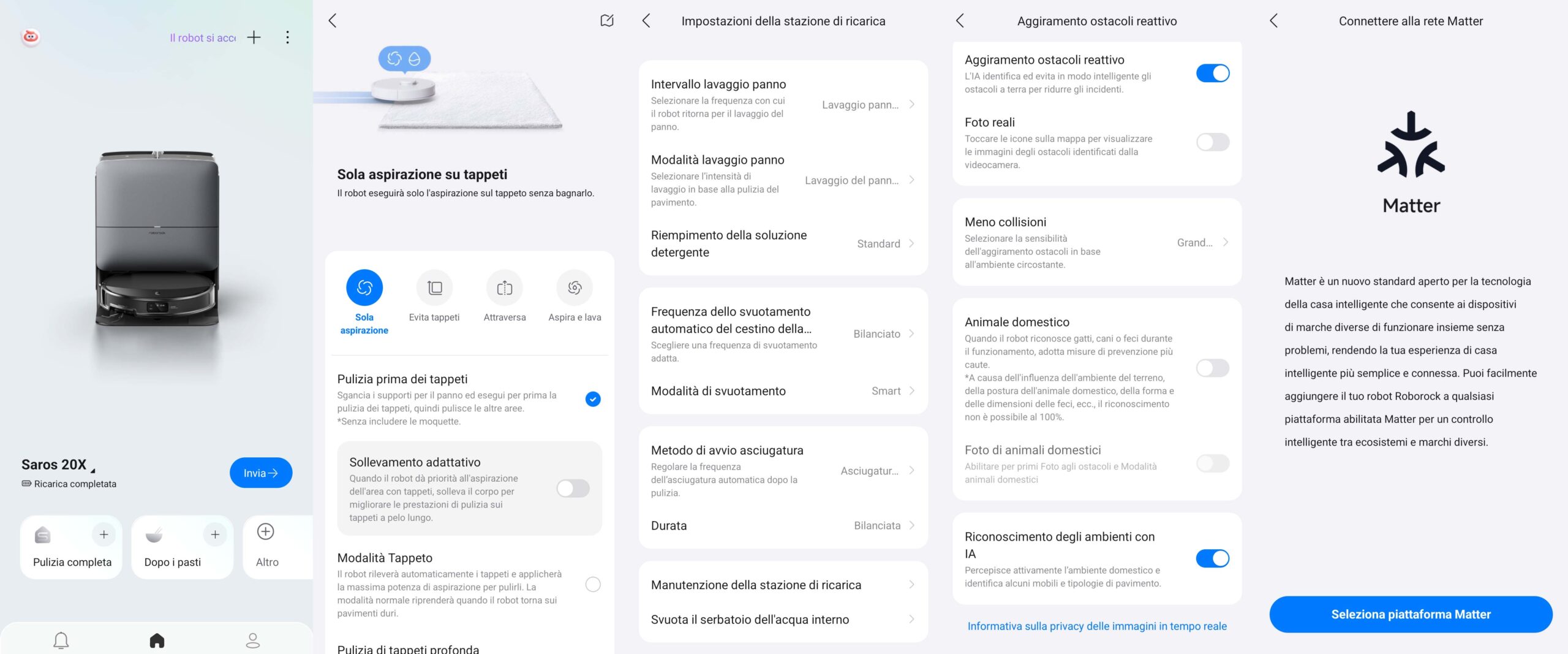Tap the profile icon in bottom navigation

click(x=252, y=640)
